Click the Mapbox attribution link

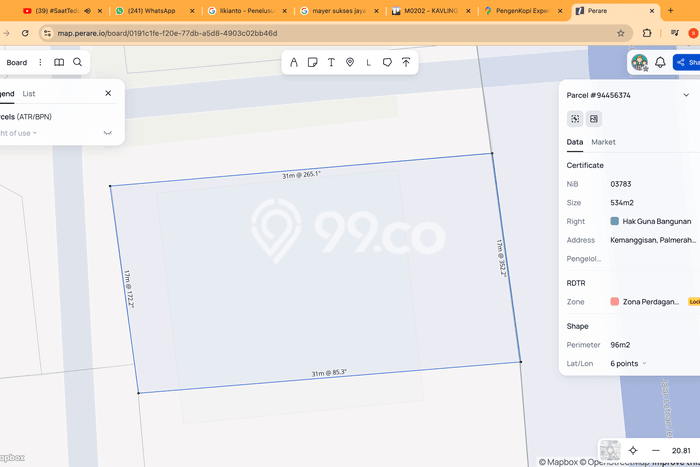tap(558, 462)
